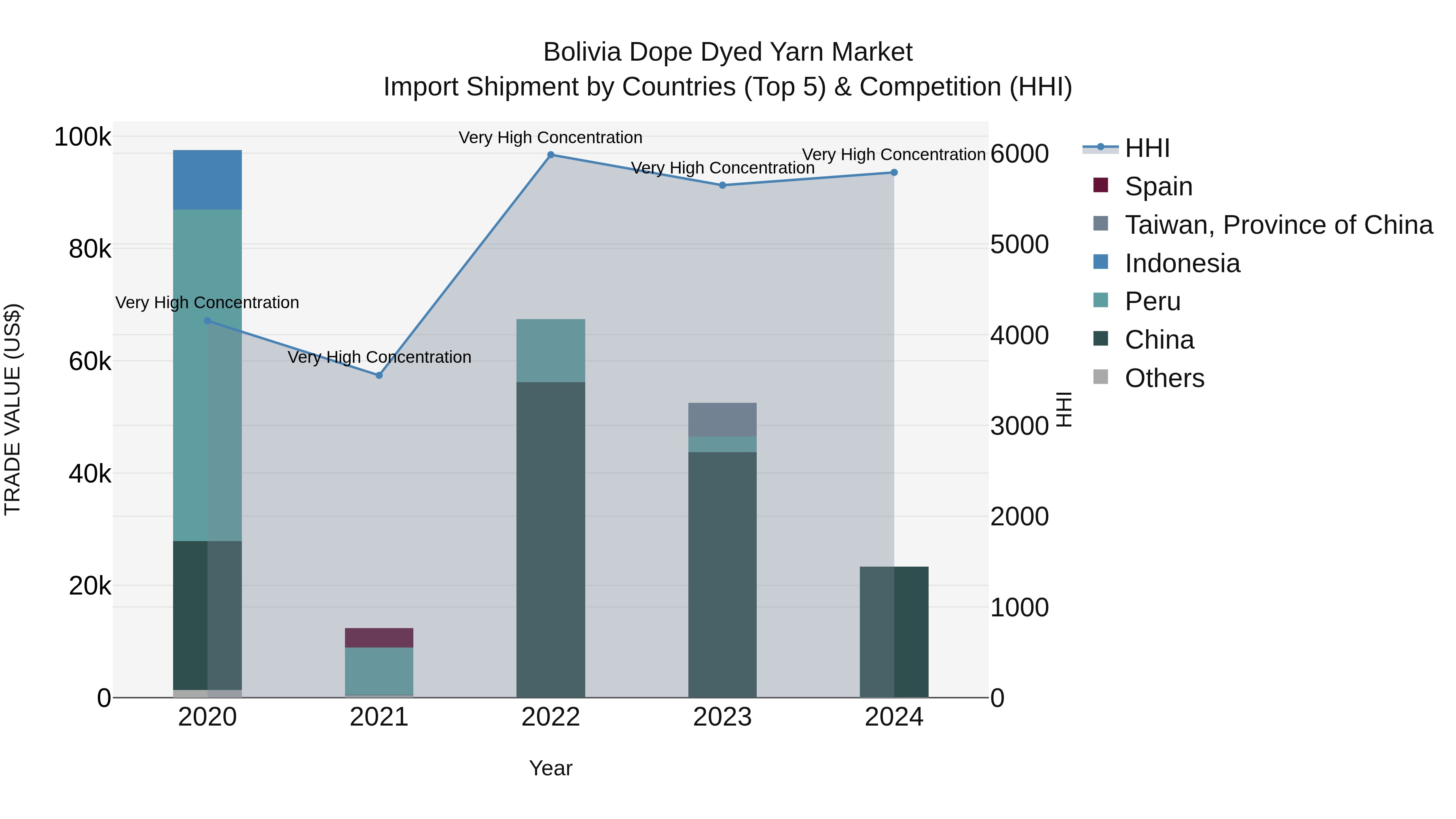Toggle Taiwan, Province of China legend entry

[1263, 224]
